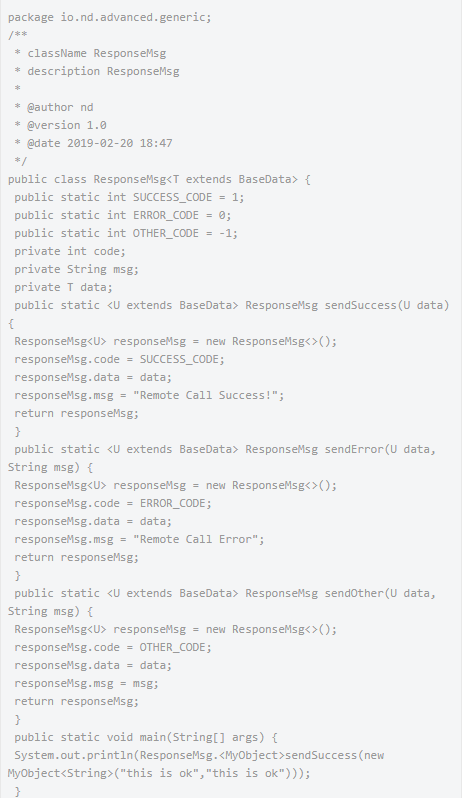This screenshot has height=798, width=464.
Task: Click the responseMsg.msg = msg line
Action: 86,683
